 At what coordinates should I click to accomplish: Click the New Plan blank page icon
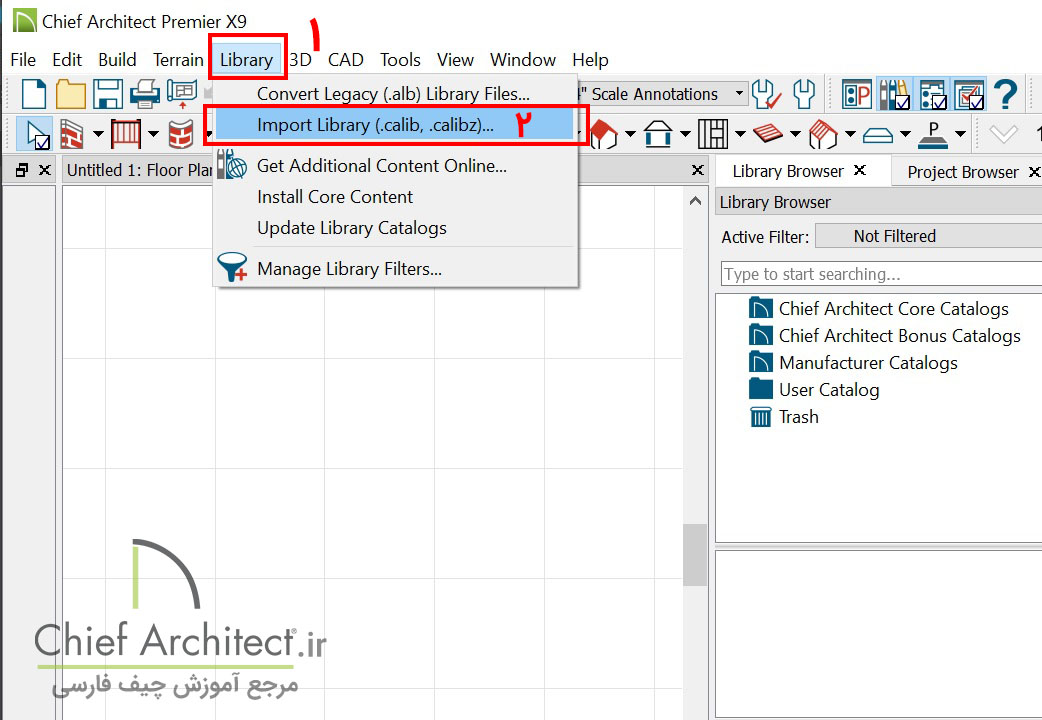click(x=34, y=94)
